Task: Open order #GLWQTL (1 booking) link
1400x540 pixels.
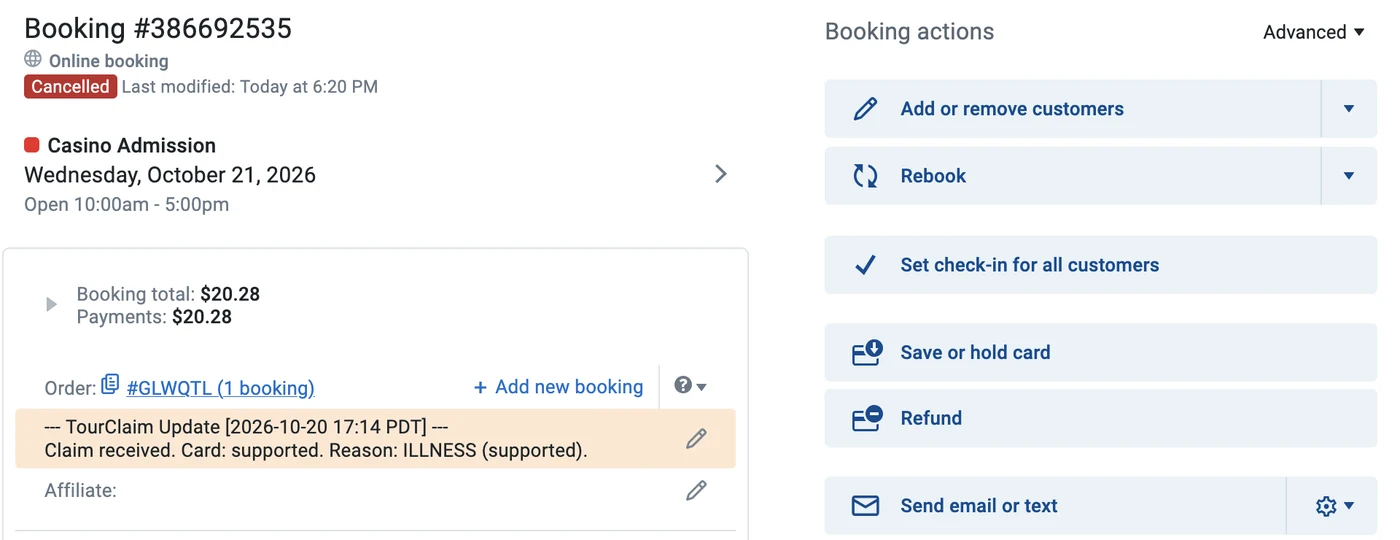Action: pyautogui.click(x=221, y=388)
